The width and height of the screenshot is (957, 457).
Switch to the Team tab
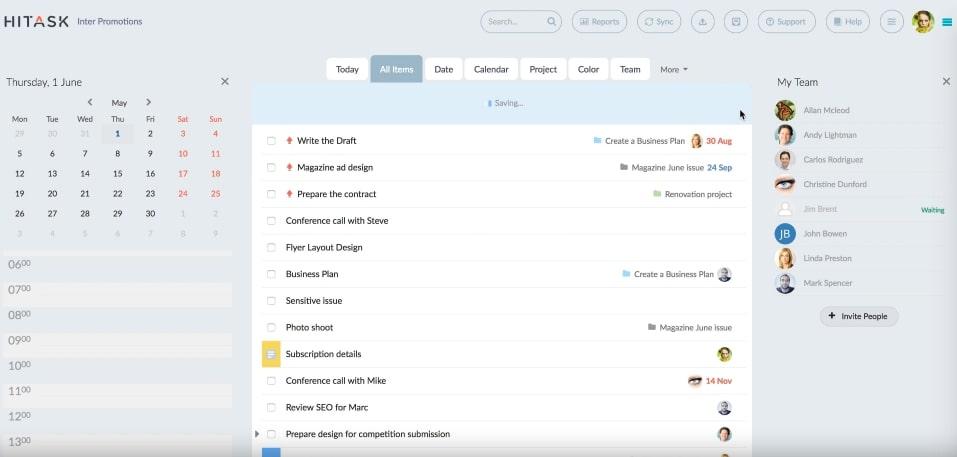coord(630,70)
